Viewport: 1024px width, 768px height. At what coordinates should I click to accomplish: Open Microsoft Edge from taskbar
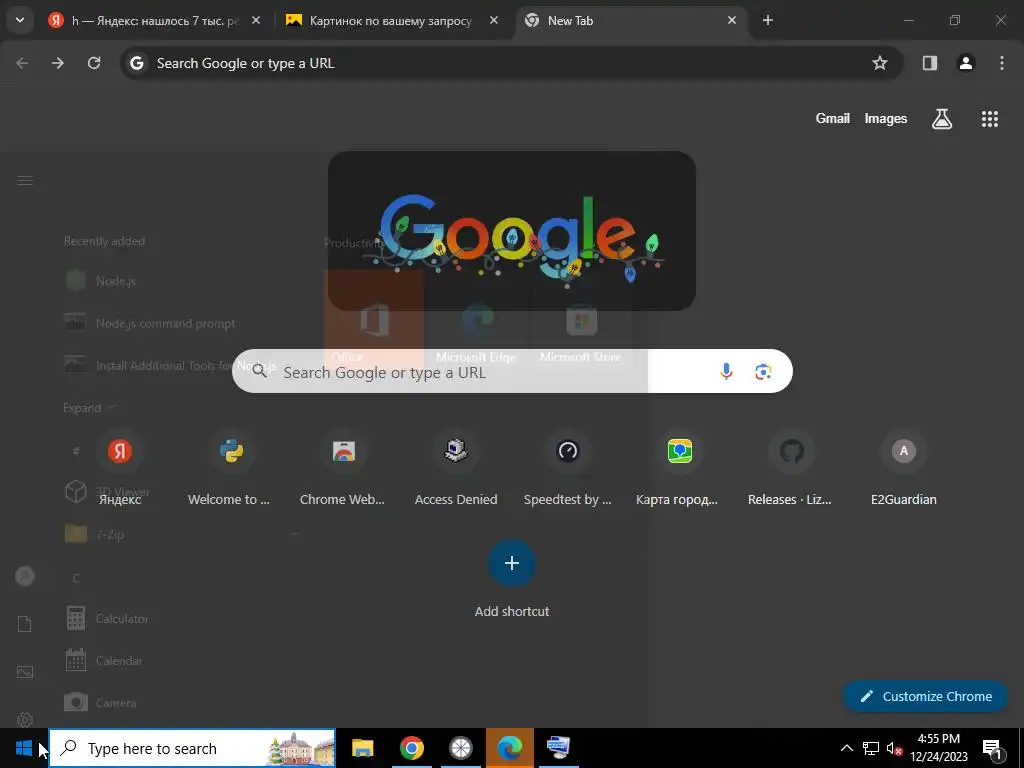point(510,748)
